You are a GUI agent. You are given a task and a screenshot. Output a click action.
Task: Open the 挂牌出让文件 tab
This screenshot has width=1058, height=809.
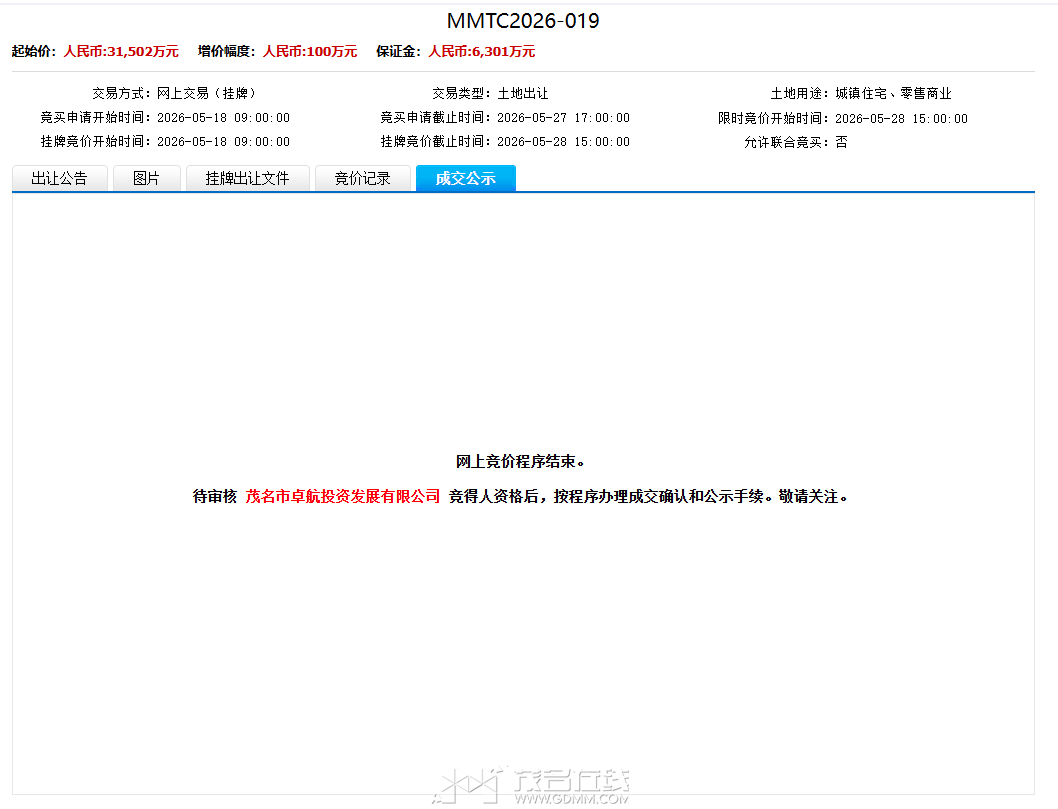click(x=248, y=178)
